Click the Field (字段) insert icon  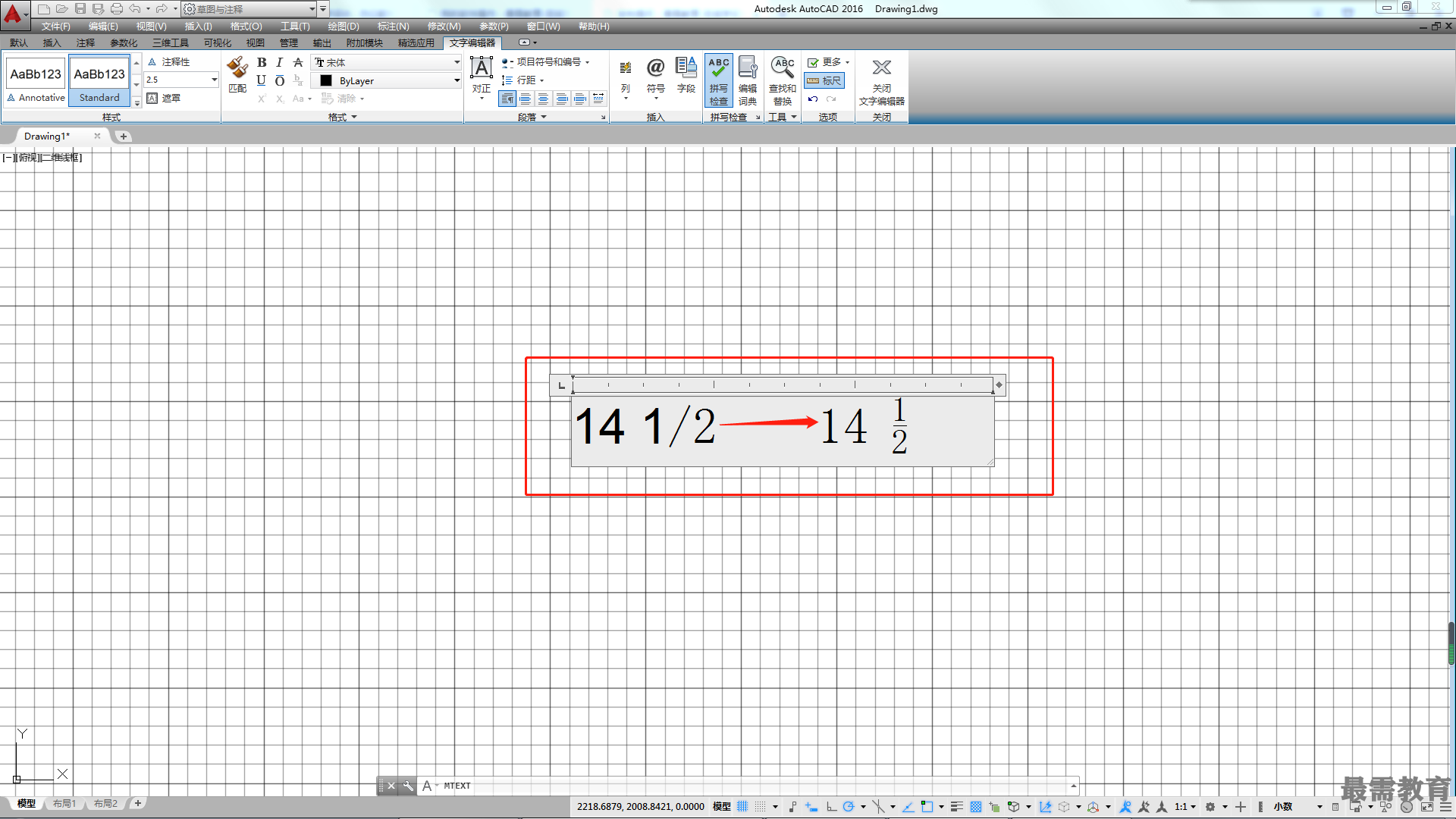(686, 76)
